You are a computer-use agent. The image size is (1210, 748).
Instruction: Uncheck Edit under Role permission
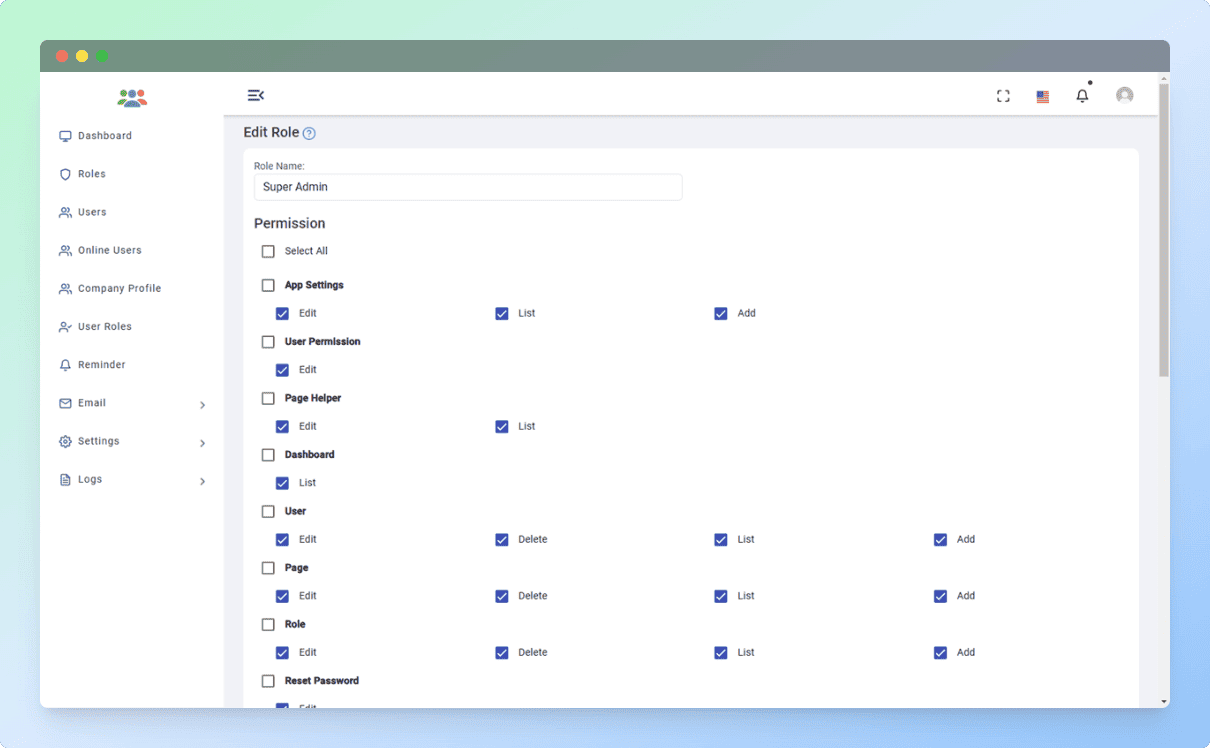282,652
